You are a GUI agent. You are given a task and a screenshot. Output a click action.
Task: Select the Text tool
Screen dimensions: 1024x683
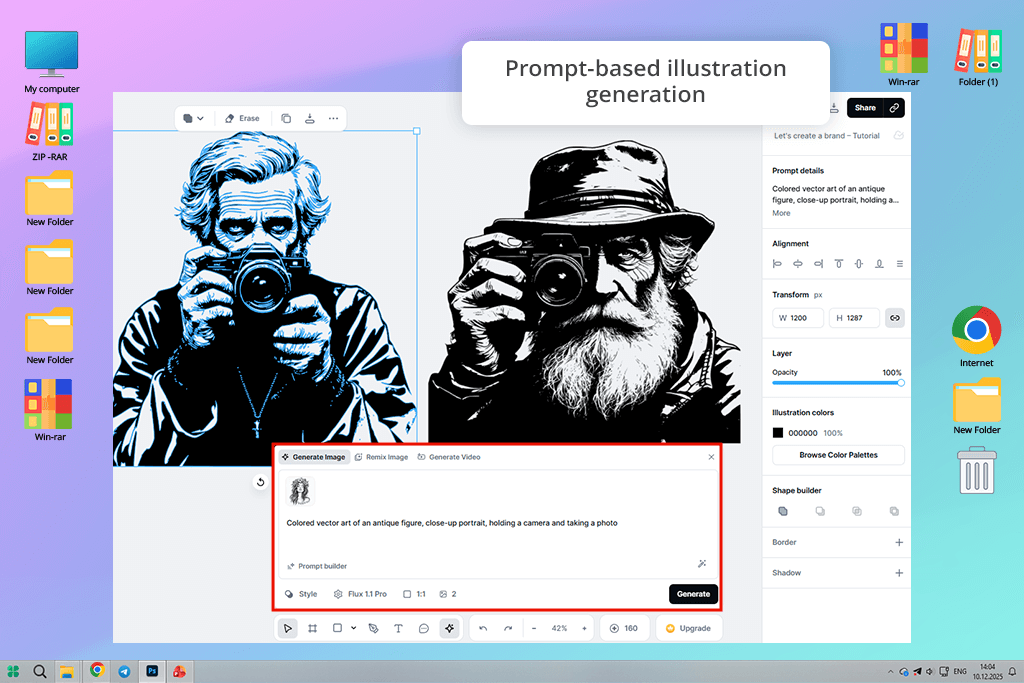click(398, 628)
